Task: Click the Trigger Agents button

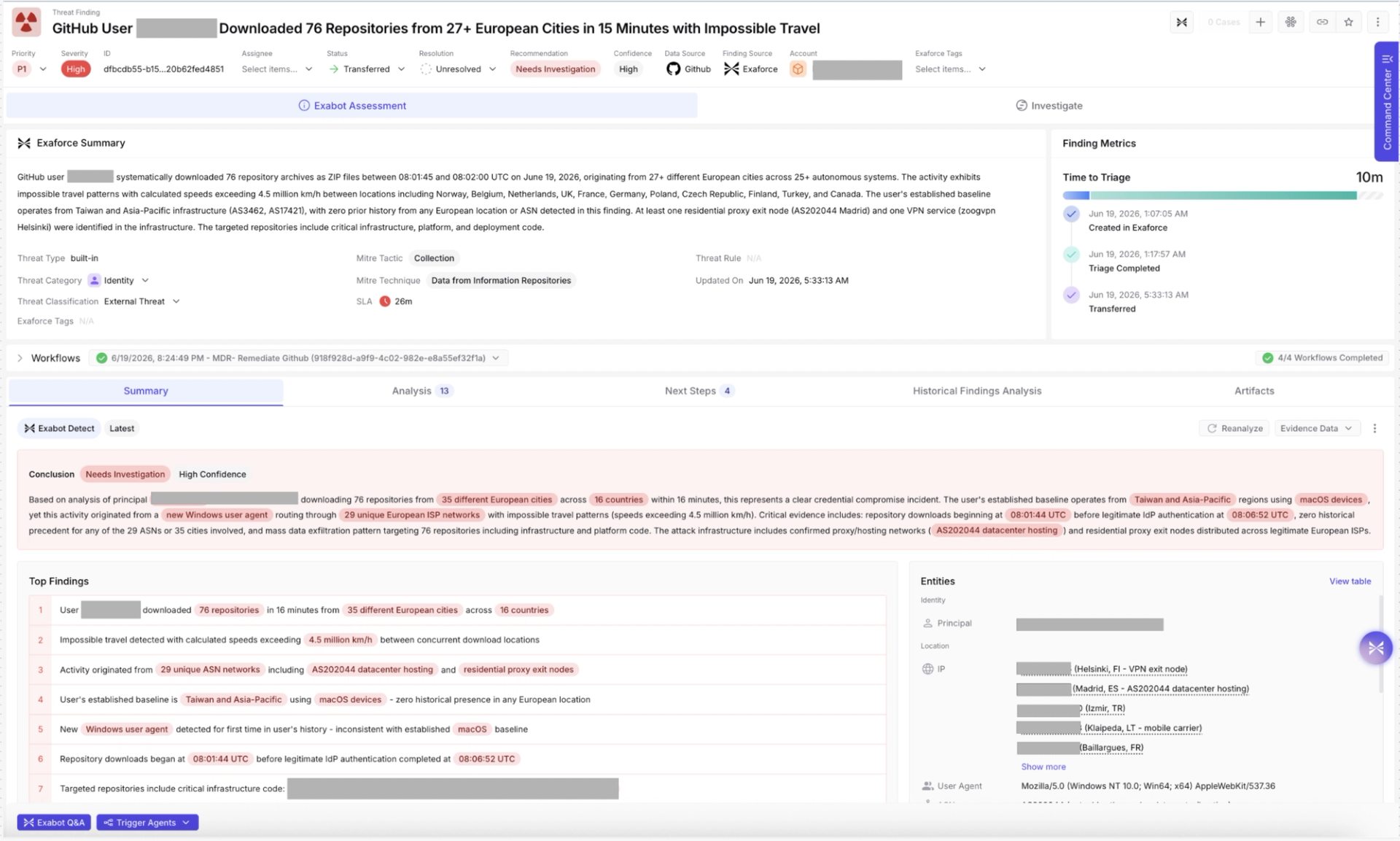Action: tap(147, 822)
